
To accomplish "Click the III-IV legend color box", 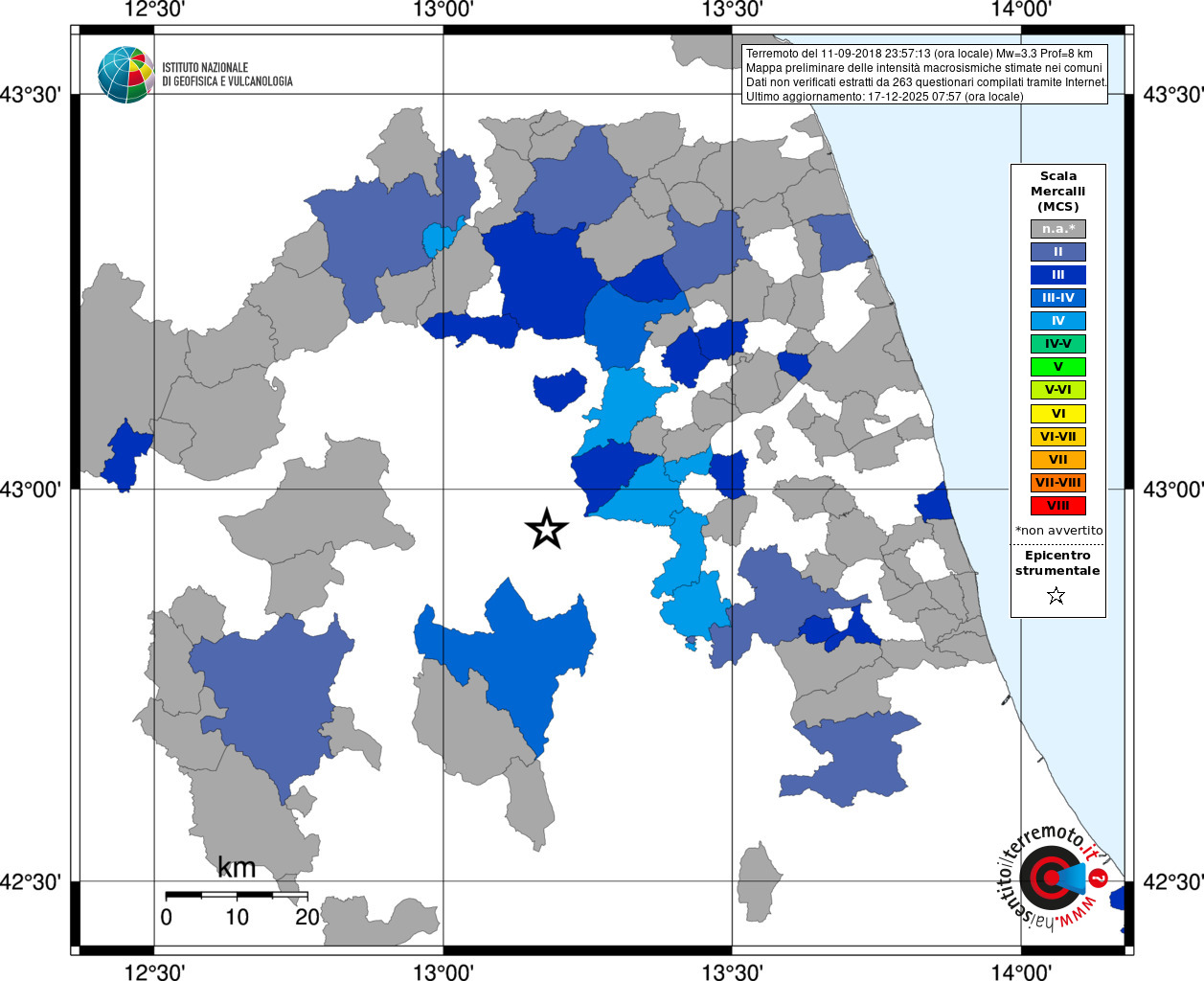I will [1058, 298].
